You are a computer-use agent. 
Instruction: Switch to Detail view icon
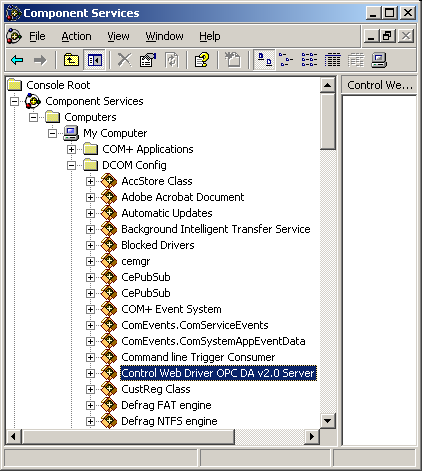(332, 60)
